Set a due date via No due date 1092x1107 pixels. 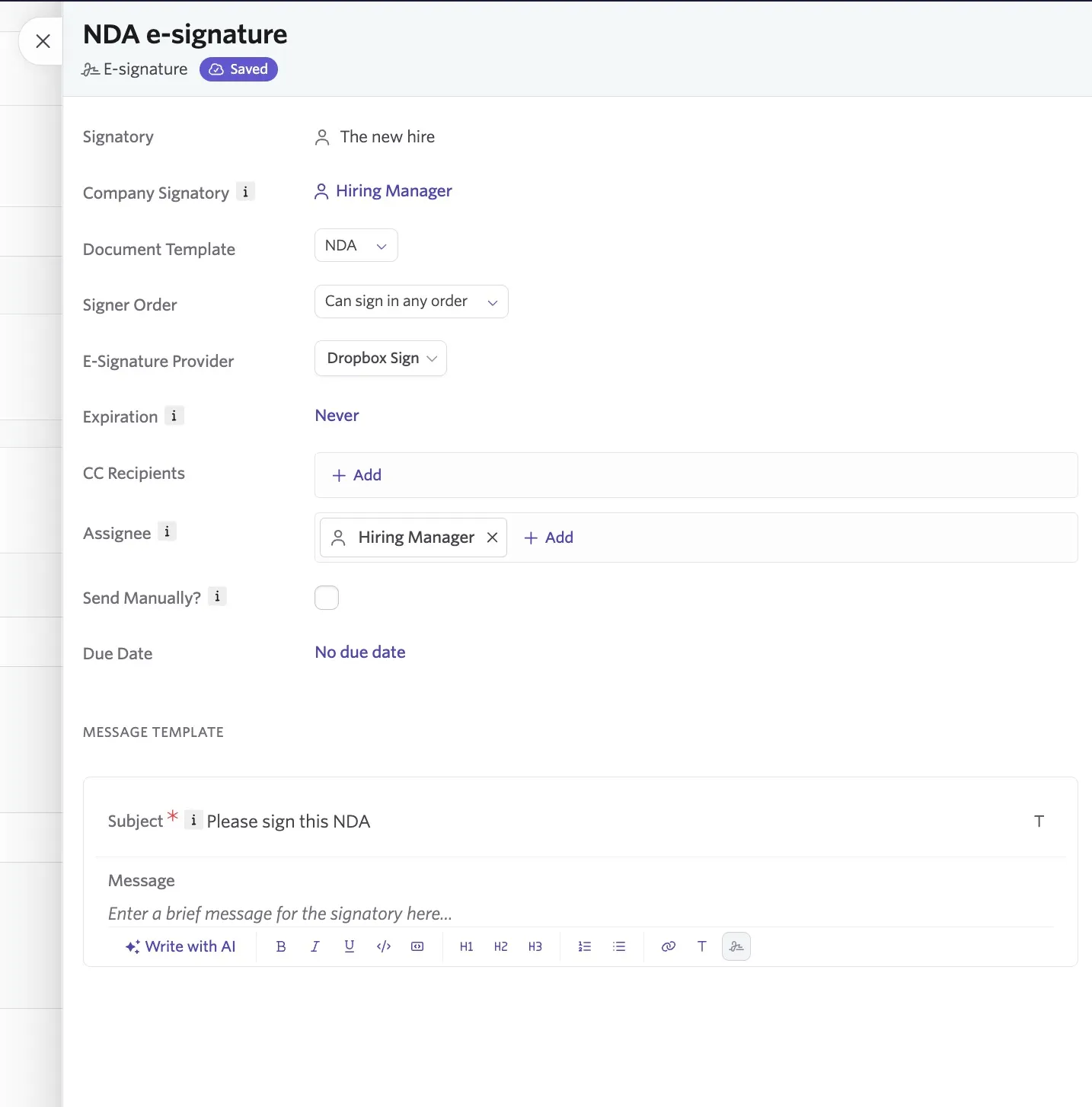(360, 652)
